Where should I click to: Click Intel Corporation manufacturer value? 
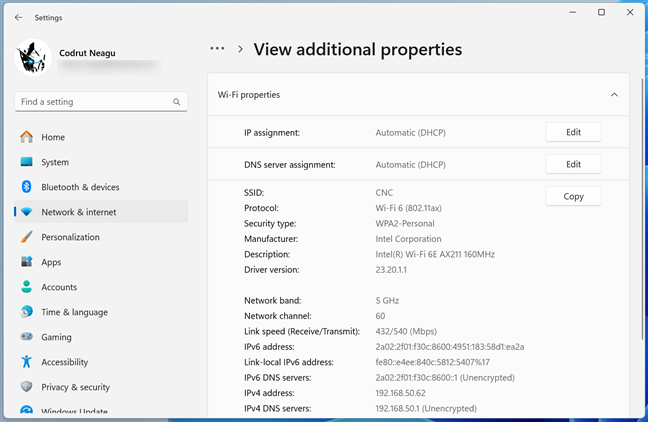[x=408, y=239]
